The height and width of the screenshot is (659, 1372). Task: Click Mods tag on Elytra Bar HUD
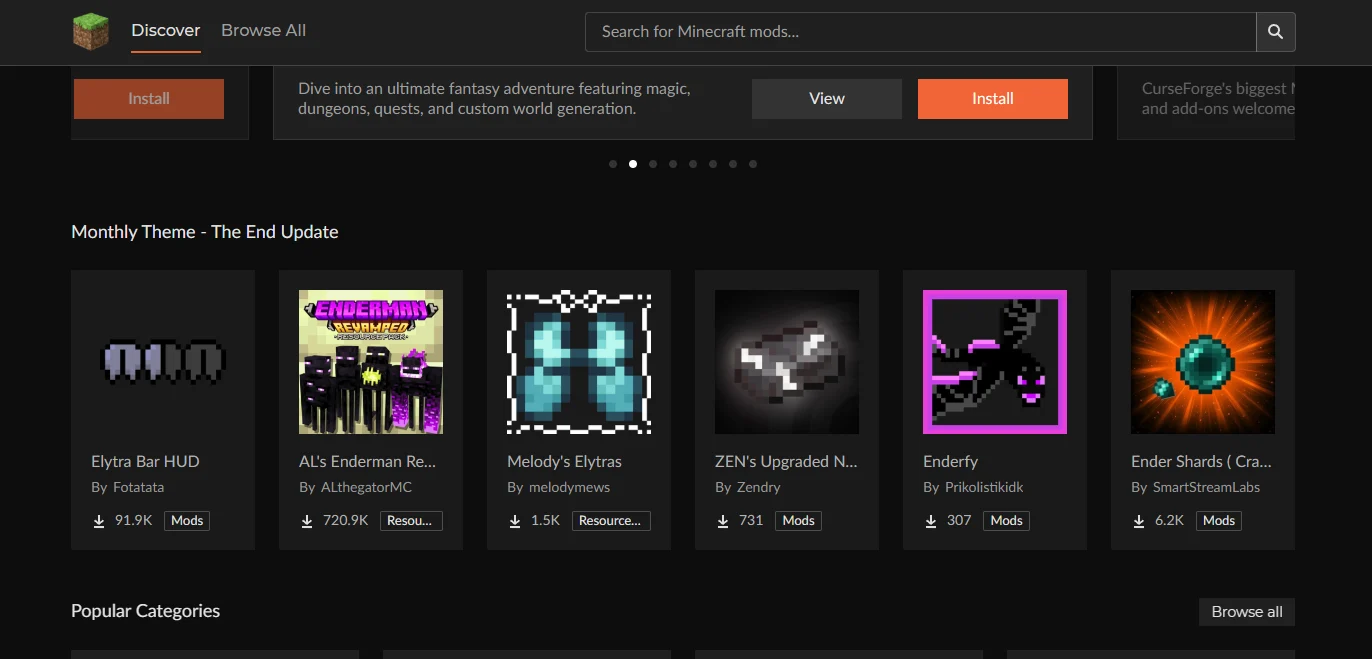point(187,521)
